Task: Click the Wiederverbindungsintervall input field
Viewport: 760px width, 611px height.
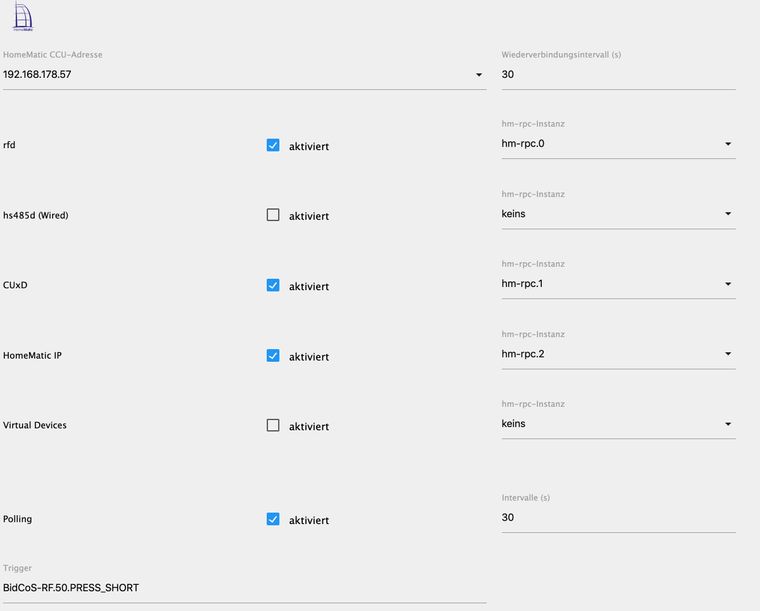Action: (618, 75)
